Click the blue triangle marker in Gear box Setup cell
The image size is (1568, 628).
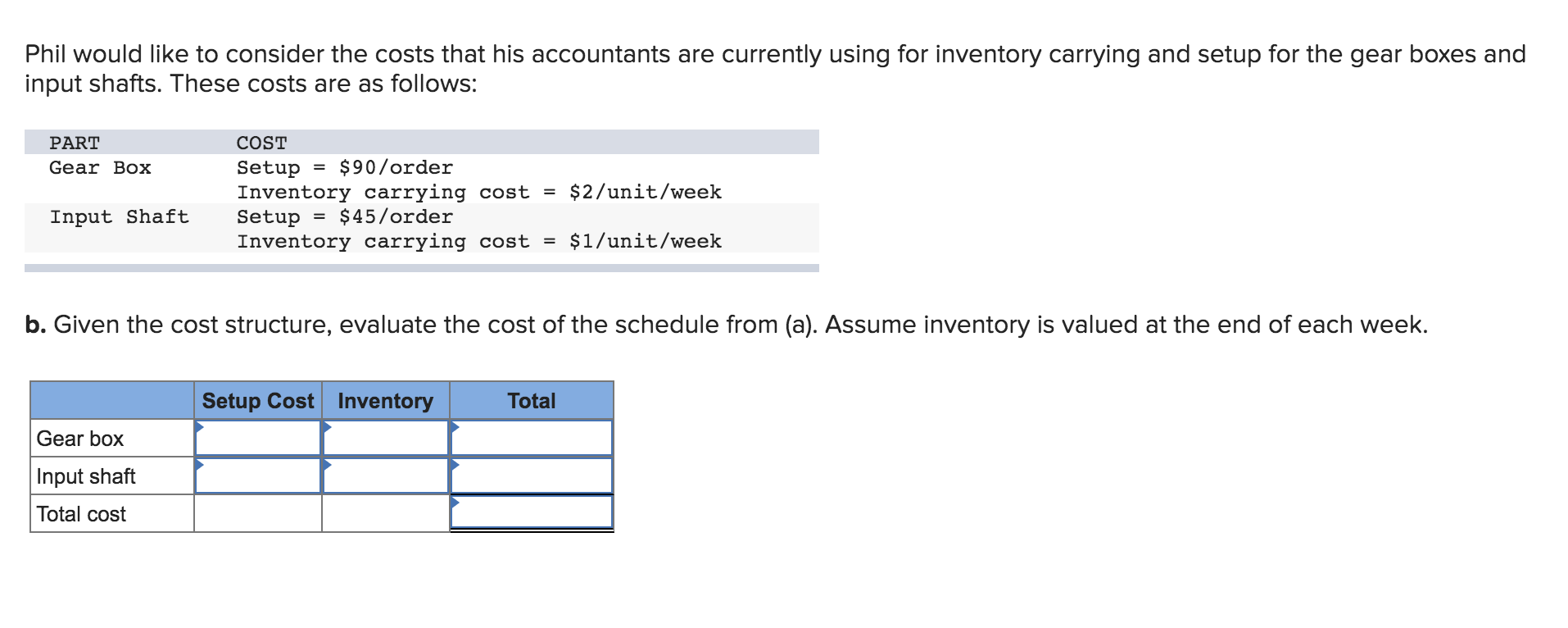click(x=199, y=426)
